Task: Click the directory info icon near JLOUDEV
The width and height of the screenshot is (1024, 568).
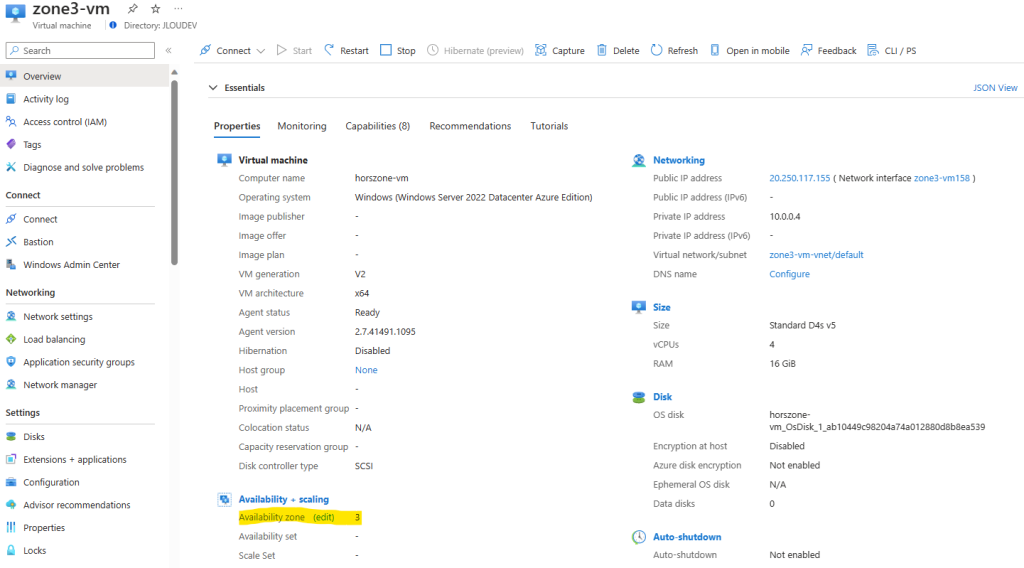Action: tap(113, 25)
